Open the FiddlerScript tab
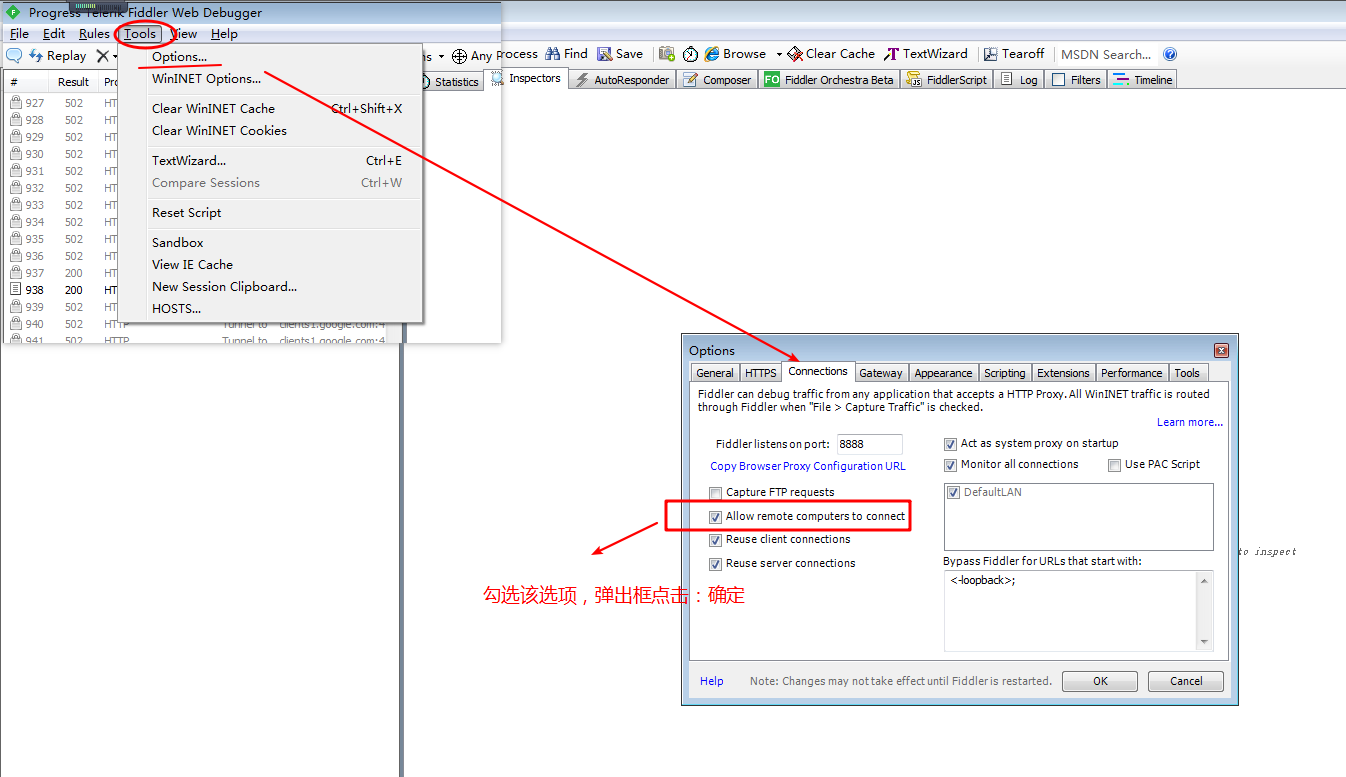Image resolution: width=1346 pixels, height=777 pixels. [947, 80]
